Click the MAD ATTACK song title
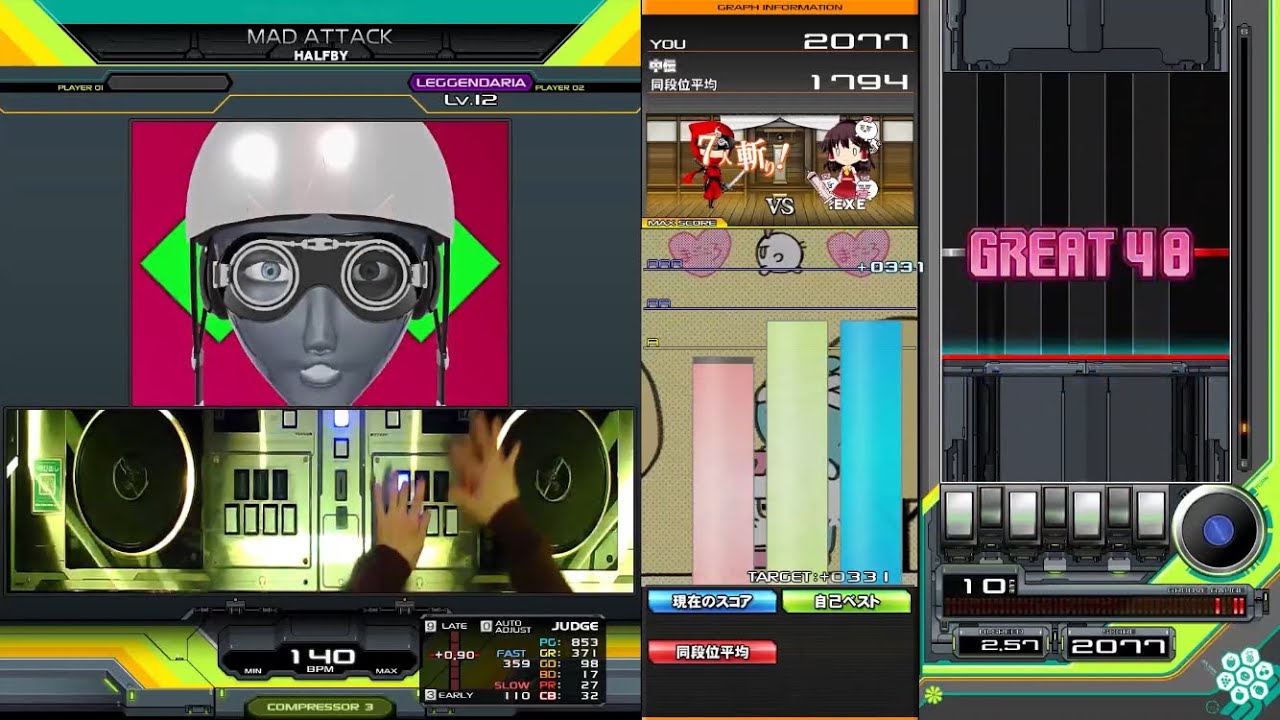The width and height of the screenshot is (1280, 720). pos(320,37)
